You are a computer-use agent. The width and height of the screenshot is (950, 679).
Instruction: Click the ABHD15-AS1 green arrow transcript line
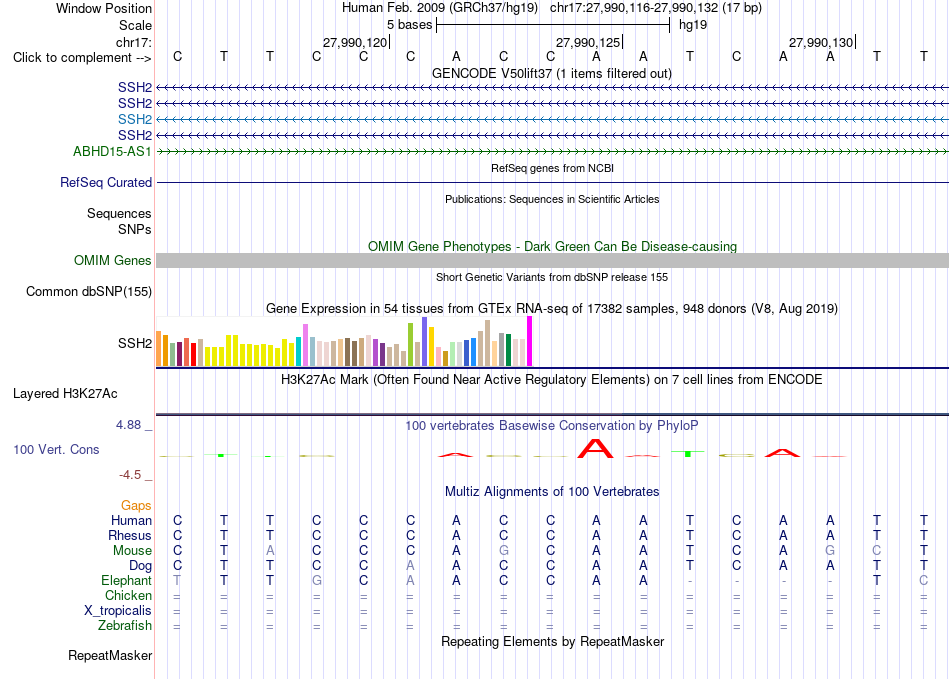tap(552, 151)
